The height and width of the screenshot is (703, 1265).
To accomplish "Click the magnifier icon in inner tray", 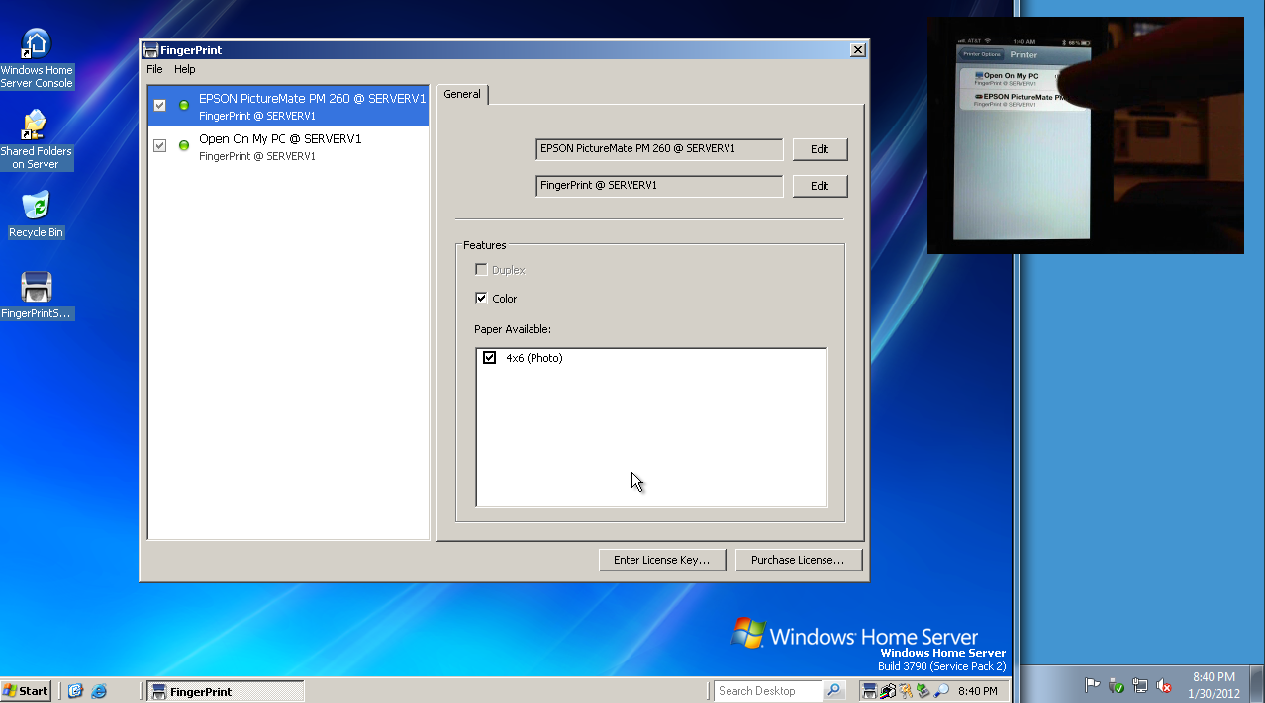I will coord(941,691).
